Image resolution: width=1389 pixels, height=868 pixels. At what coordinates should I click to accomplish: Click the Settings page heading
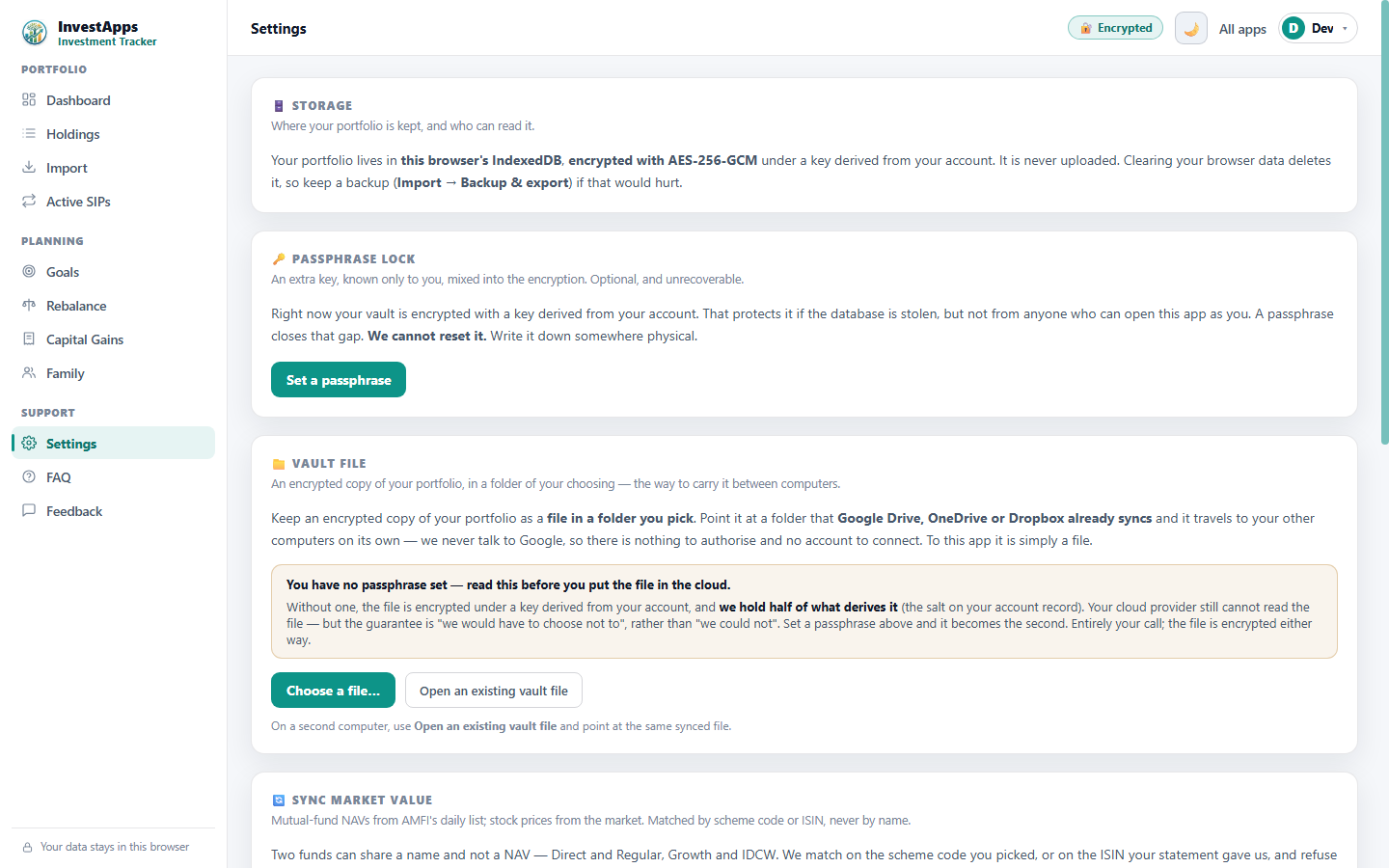pyautogui.click(x=278, y=28)
